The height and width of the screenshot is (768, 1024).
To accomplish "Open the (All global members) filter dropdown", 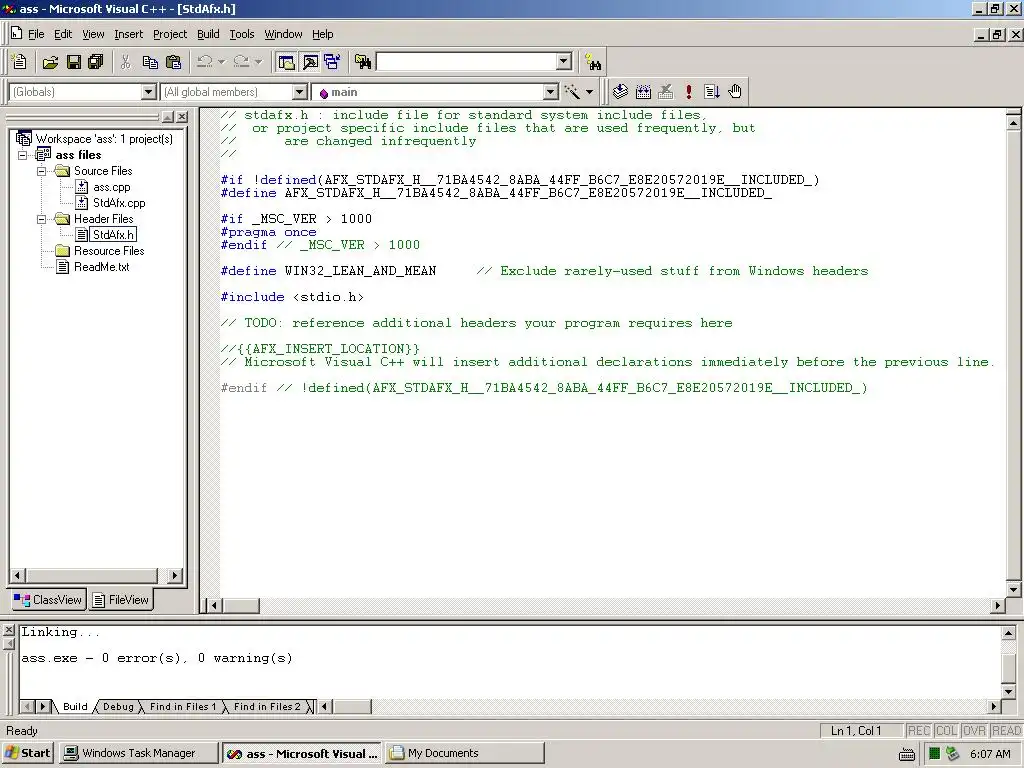I will pyautogui.click(x=299, y=92).
